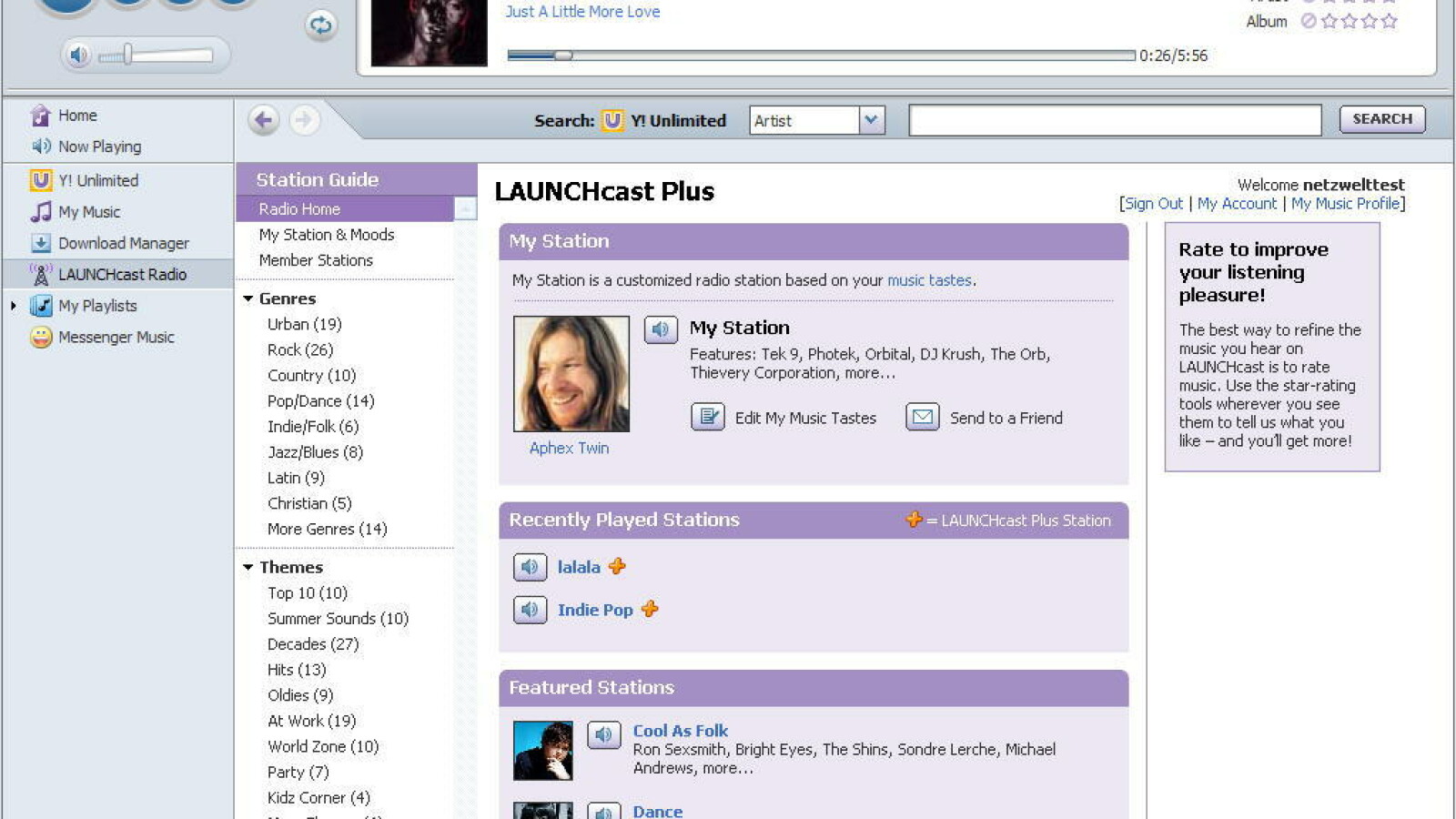Click the forward navigation arrow
The width and height of the screenshot is (1456, 819).
click(x=305, y=120)
